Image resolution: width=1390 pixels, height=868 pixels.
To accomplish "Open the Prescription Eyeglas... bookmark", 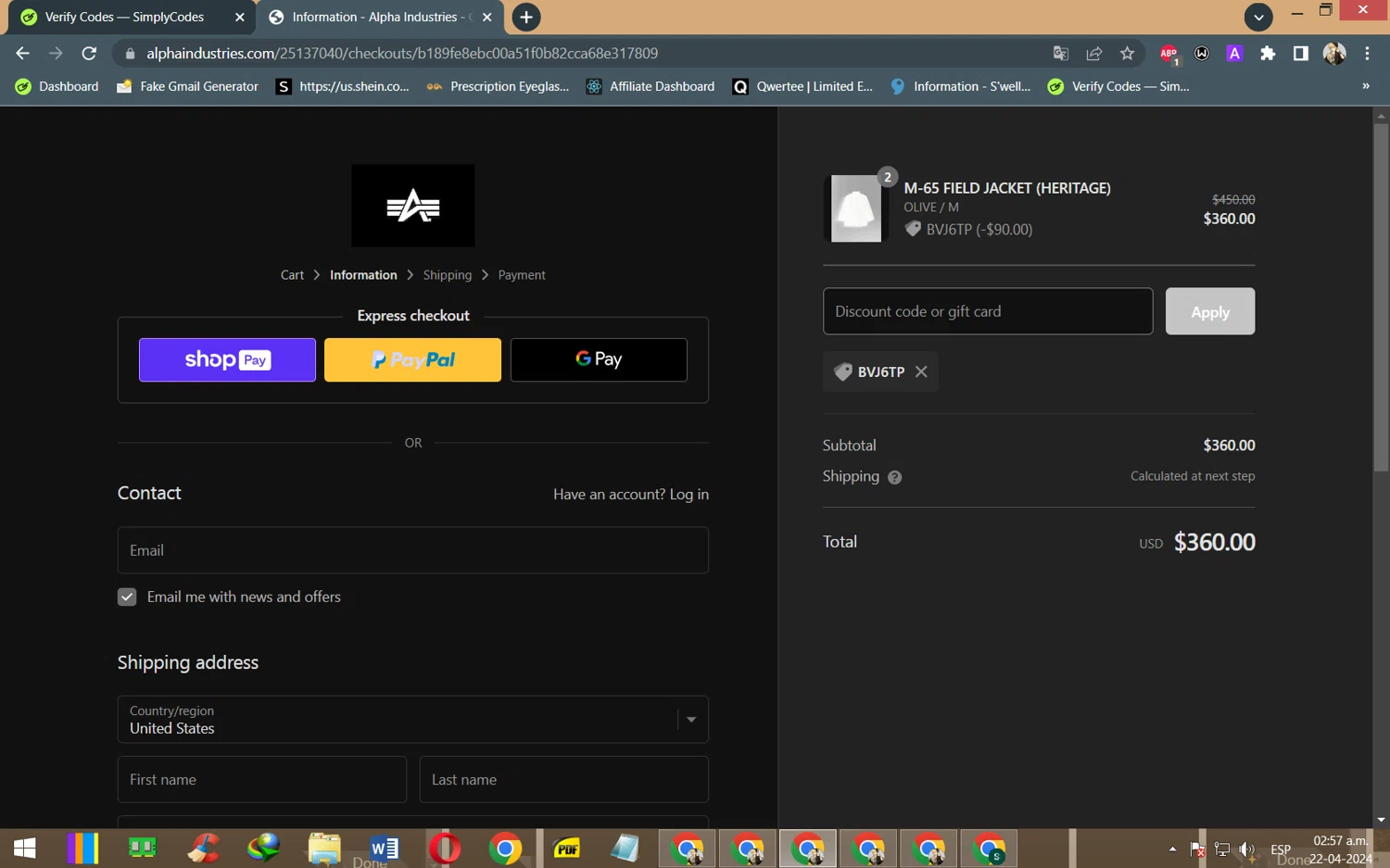I will (x=498, y=86).
